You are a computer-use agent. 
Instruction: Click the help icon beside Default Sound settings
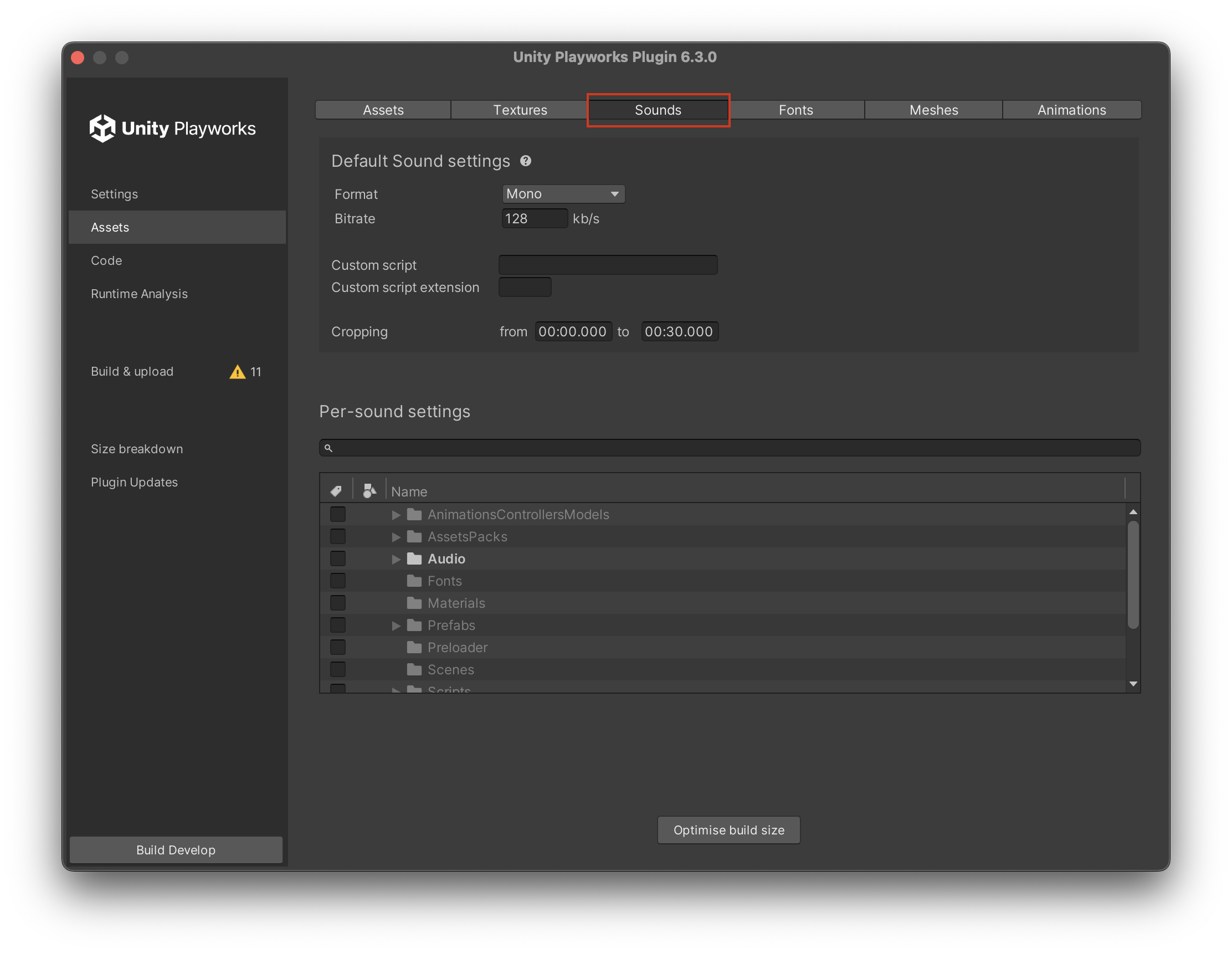click(x=525, y=161)
